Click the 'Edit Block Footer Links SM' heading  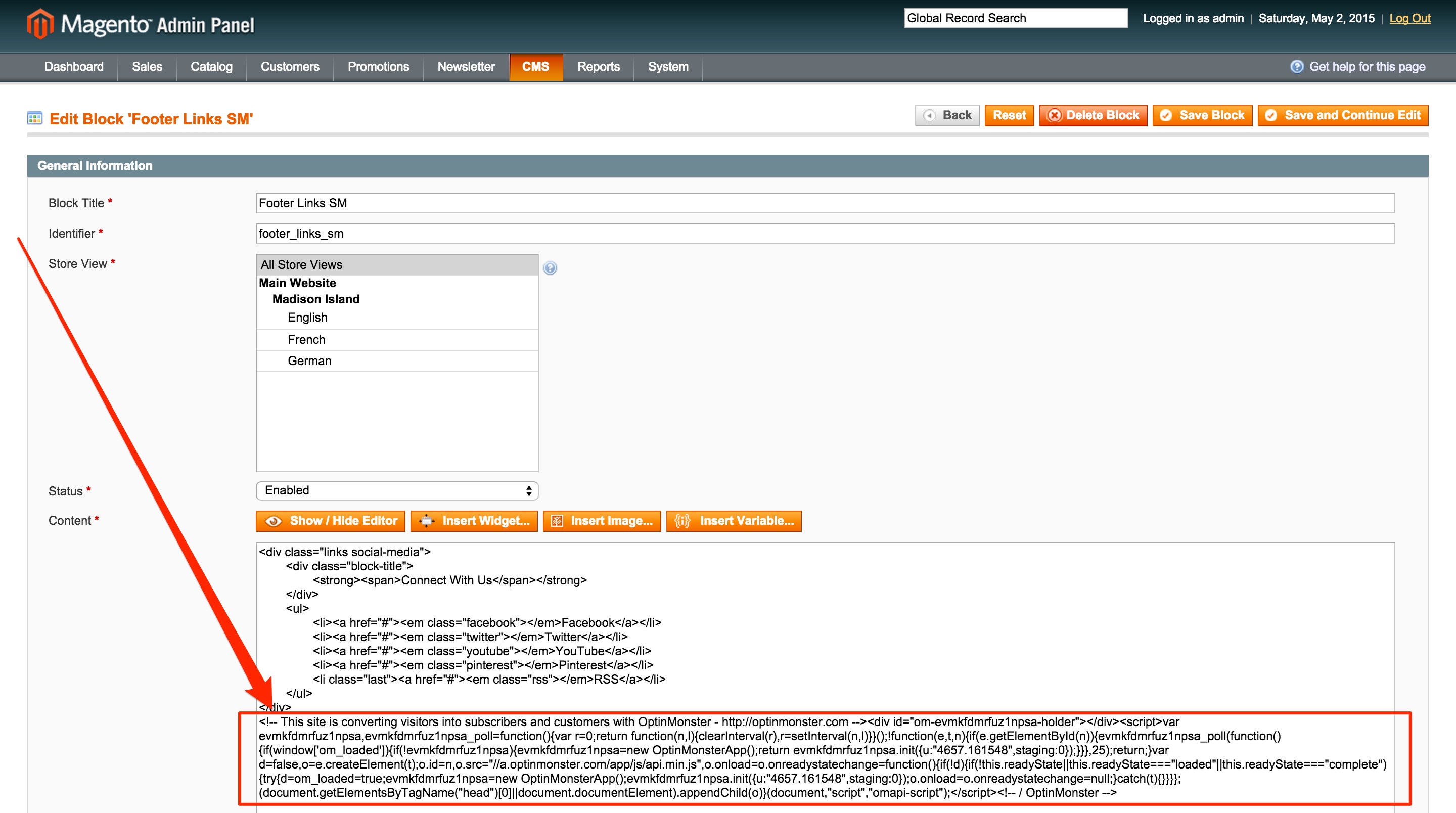[151, 119]
